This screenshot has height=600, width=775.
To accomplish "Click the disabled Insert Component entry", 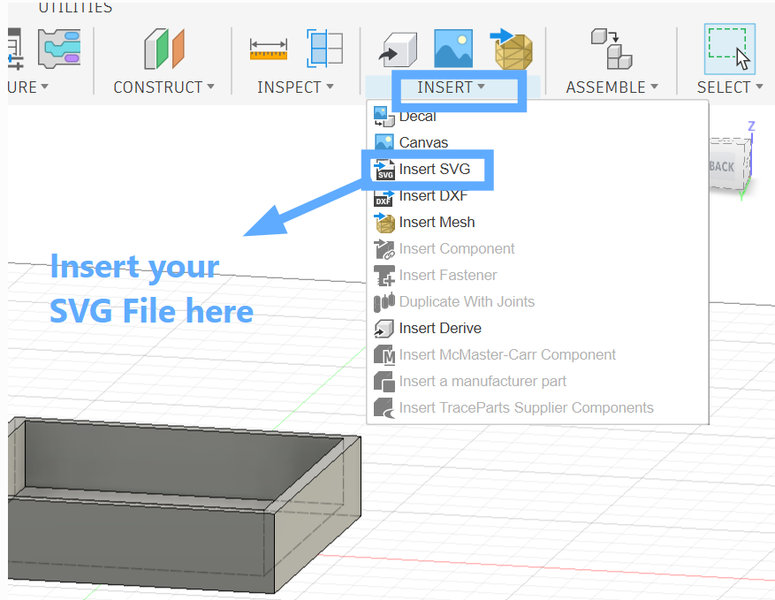I will coord(537,249).
